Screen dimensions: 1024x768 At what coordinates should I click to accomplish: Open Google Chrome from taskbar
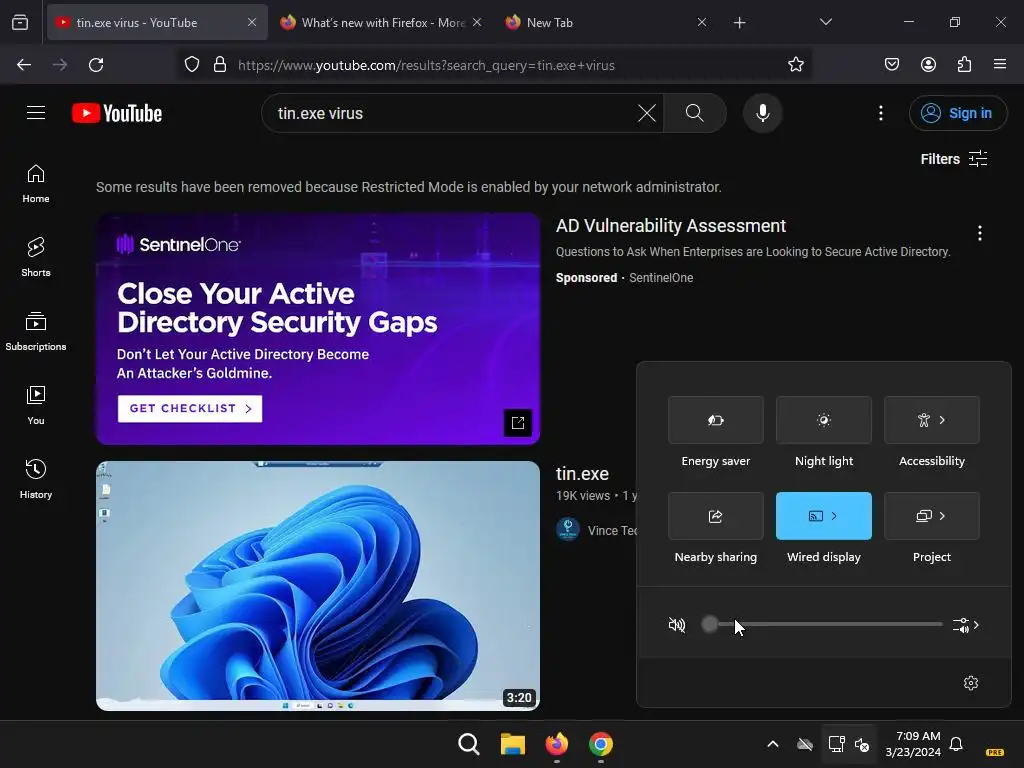click(600, 744)
